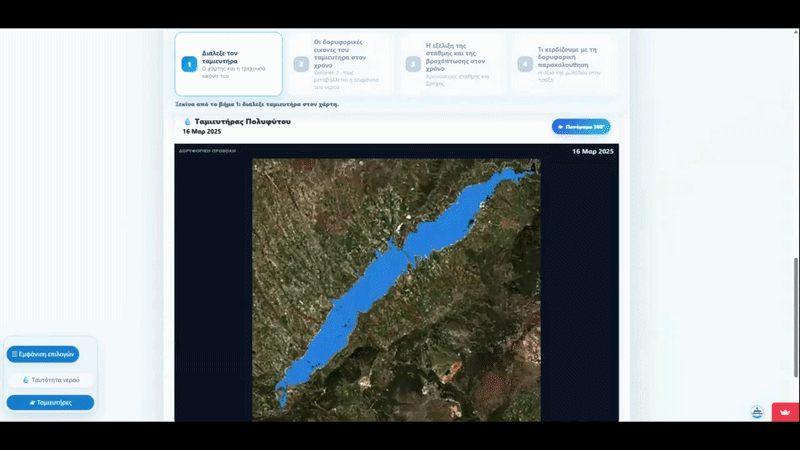Click 'Εμφάνιση επιλογών' button
Viewport: 800px width, 450px height.
pos(43,354)
